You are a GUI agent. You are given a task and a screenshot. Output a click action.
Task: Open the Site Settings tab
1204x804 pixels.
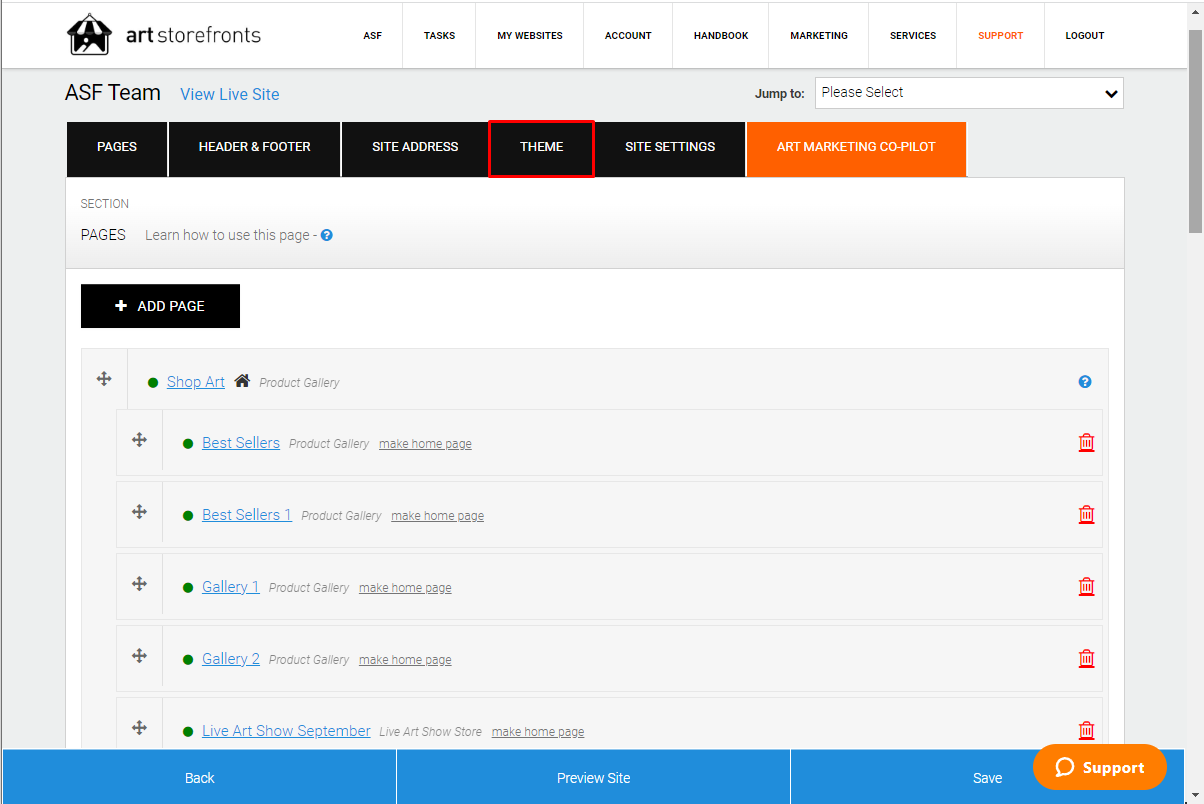click(670, 148)
